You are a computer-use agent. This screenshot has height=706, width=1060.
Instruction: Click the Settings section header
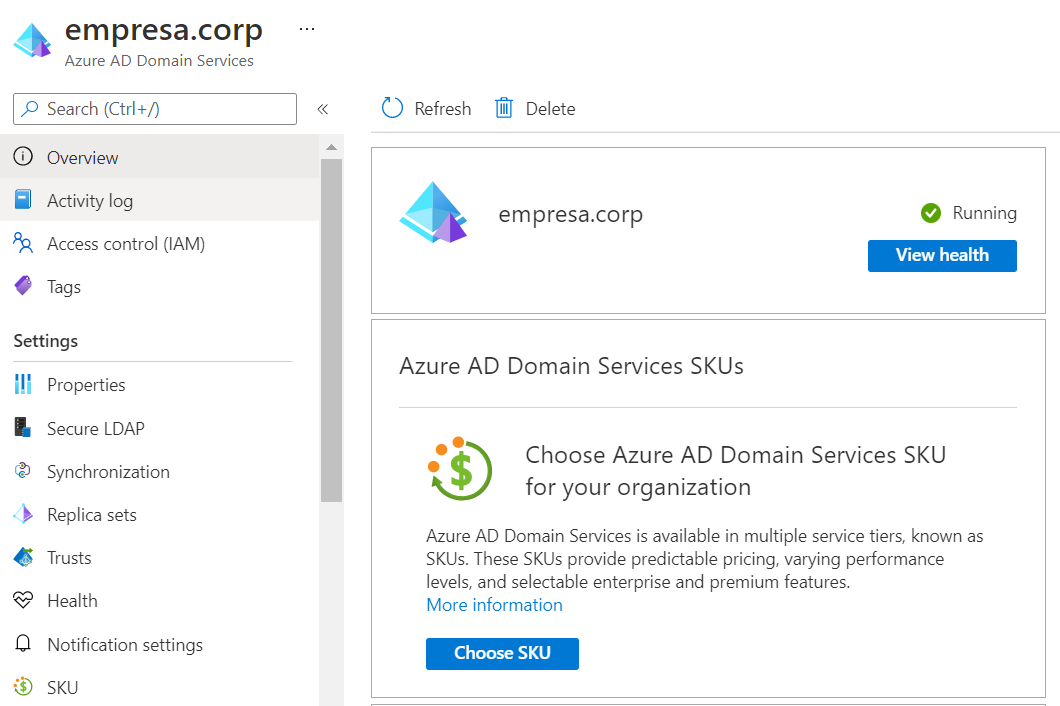click(45, 341)
